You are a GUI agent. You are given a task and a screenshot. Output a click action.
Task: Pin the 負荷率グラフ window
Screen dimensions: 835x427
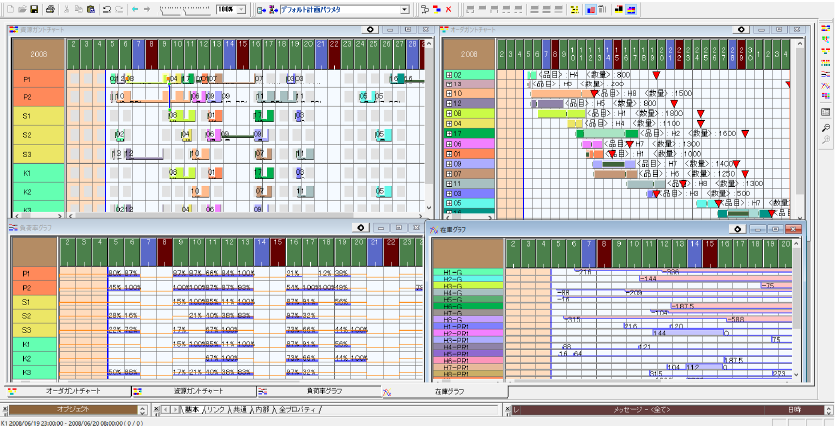coord(361,228)
